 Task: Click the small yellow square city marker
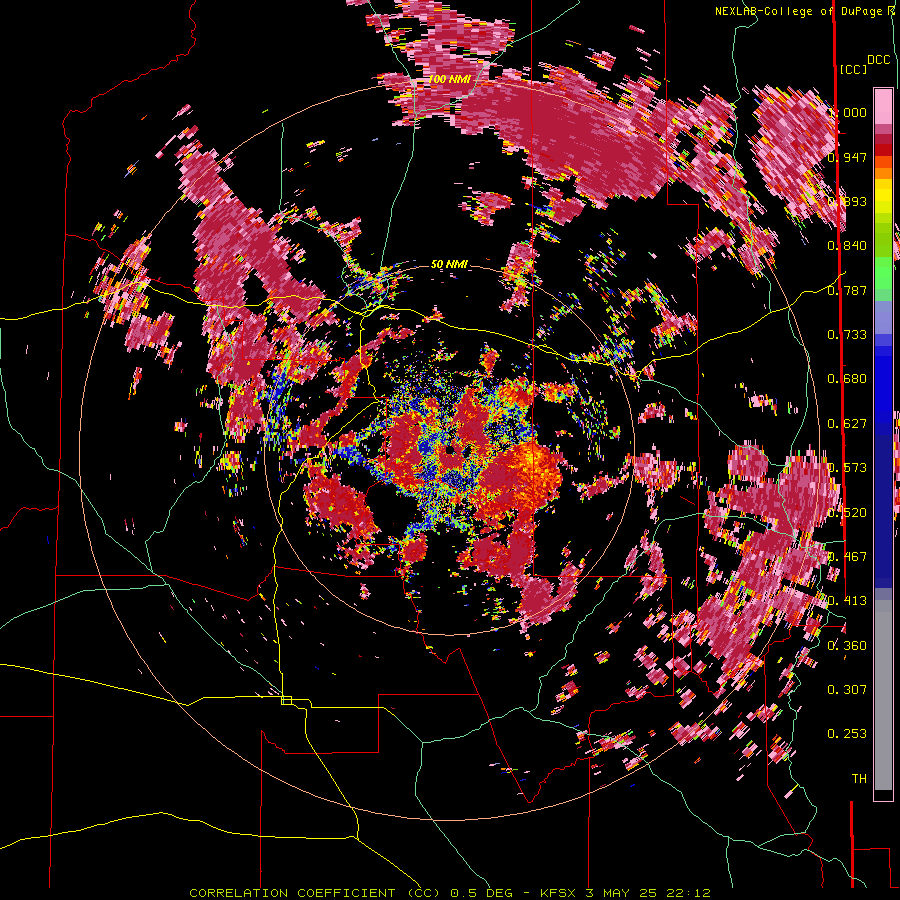tap(286, 700)
